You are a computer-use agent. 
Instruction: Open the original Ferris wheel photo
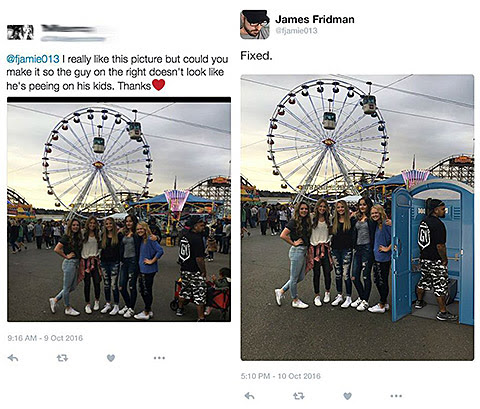119,209
